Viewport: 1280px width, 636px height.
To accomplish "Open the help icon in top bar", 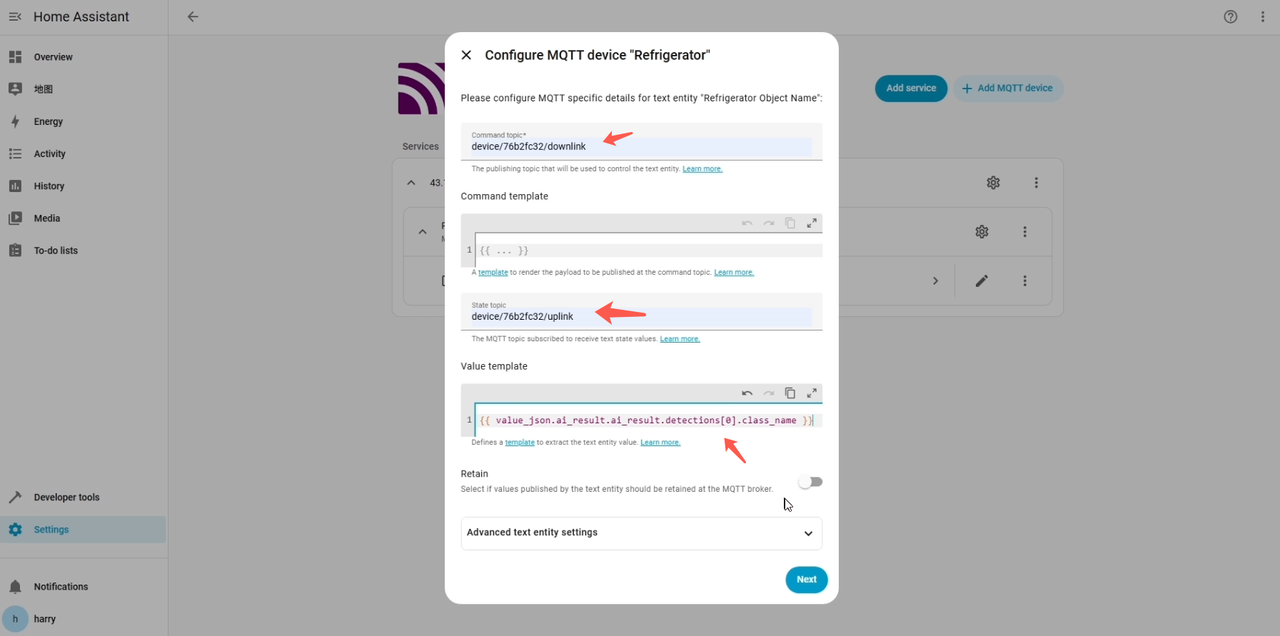I will click(1231, 17).
